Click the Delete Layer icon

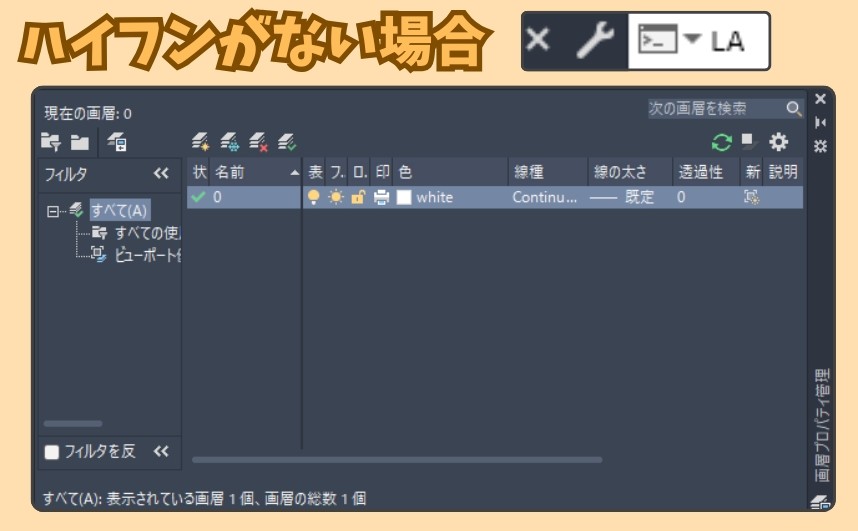(258, 142)
